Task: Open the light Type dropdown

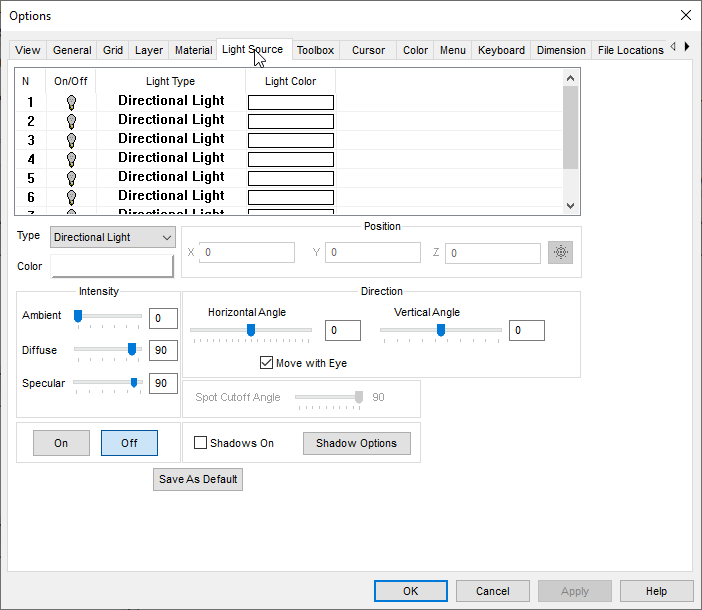Action: (112, 238)
